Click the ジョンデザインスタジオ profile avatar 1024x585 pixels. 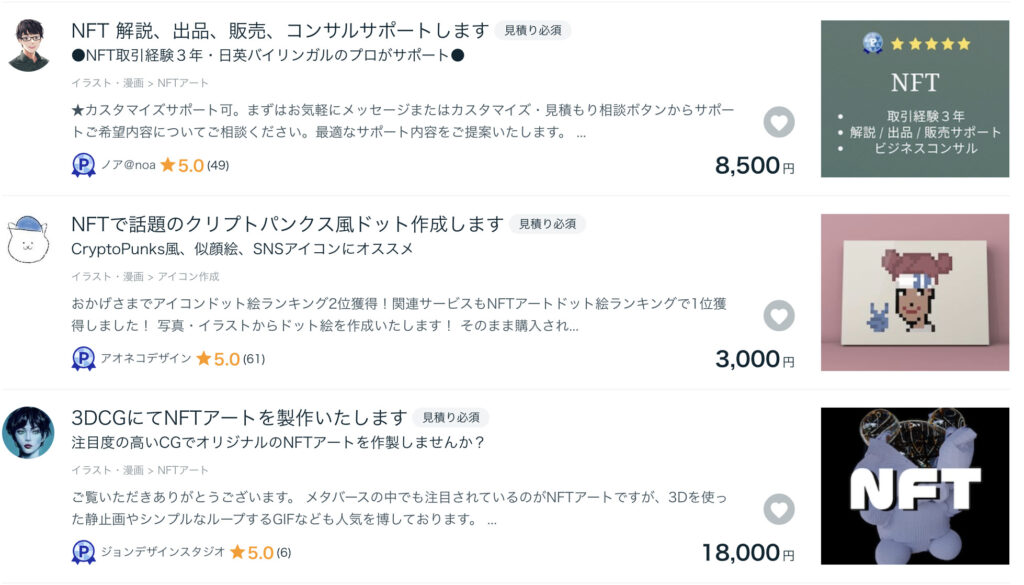[28, 432]
